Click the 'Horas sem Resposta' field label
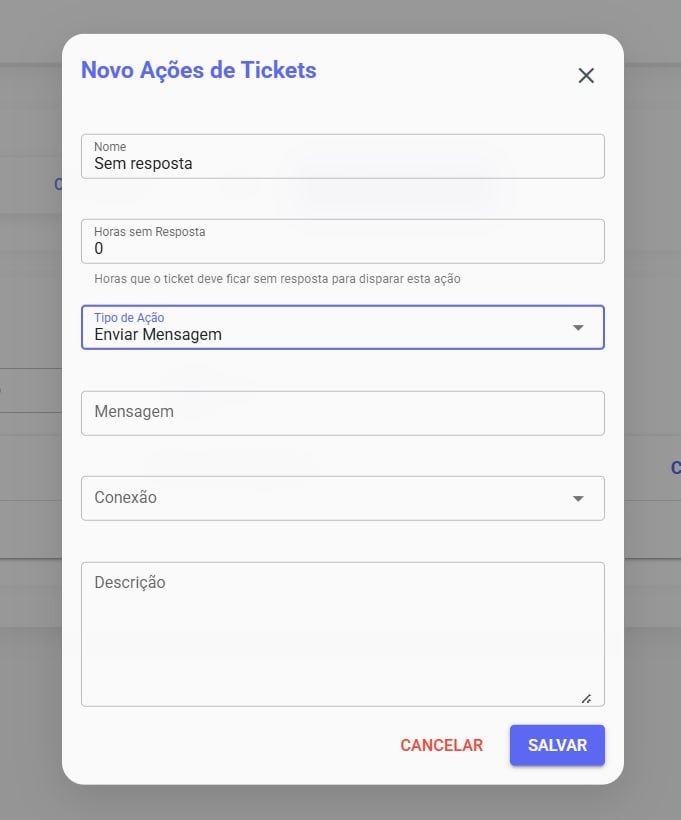The image size is (681, 820). pyautogui.click(x=149, y=231)
